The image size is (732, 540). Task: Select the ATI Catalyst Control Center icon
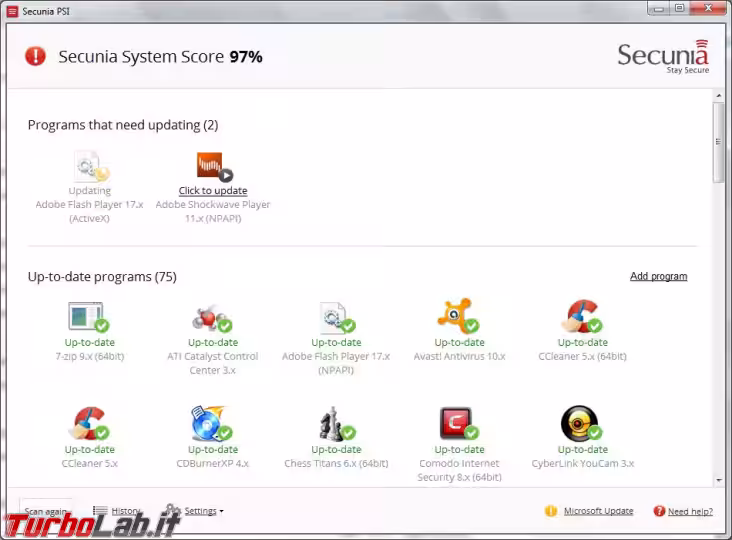tap(212, 318)
